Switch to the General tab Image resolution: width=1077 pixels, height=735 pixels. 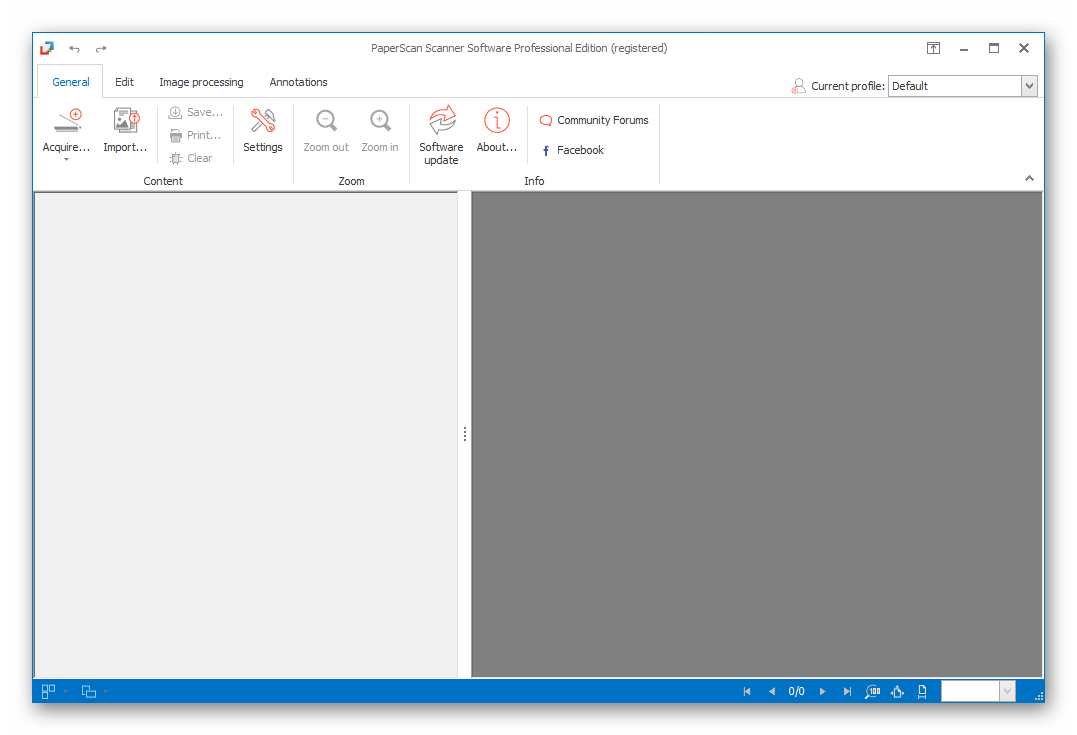click(71, 82)
